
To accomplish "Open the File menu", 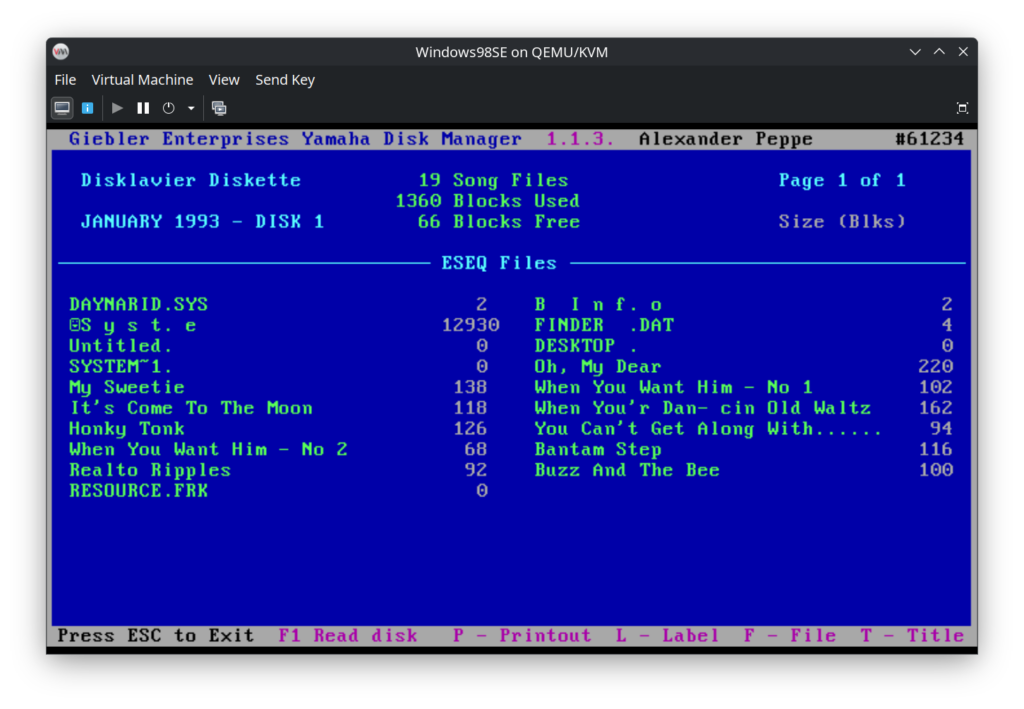I will pos(65,79).
